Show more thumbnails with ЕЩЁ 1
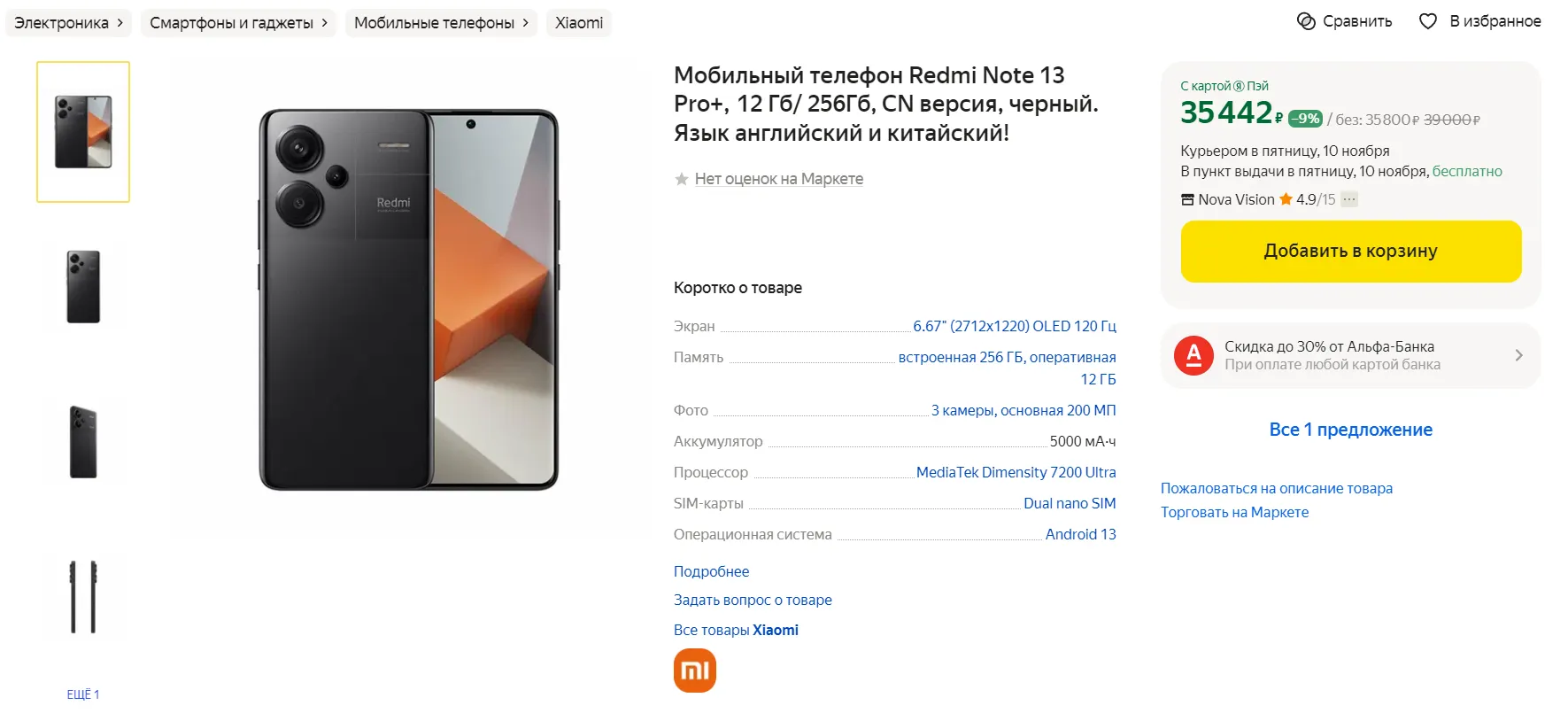The height and width of the screenshot is (721, 1568). (83, 694)
